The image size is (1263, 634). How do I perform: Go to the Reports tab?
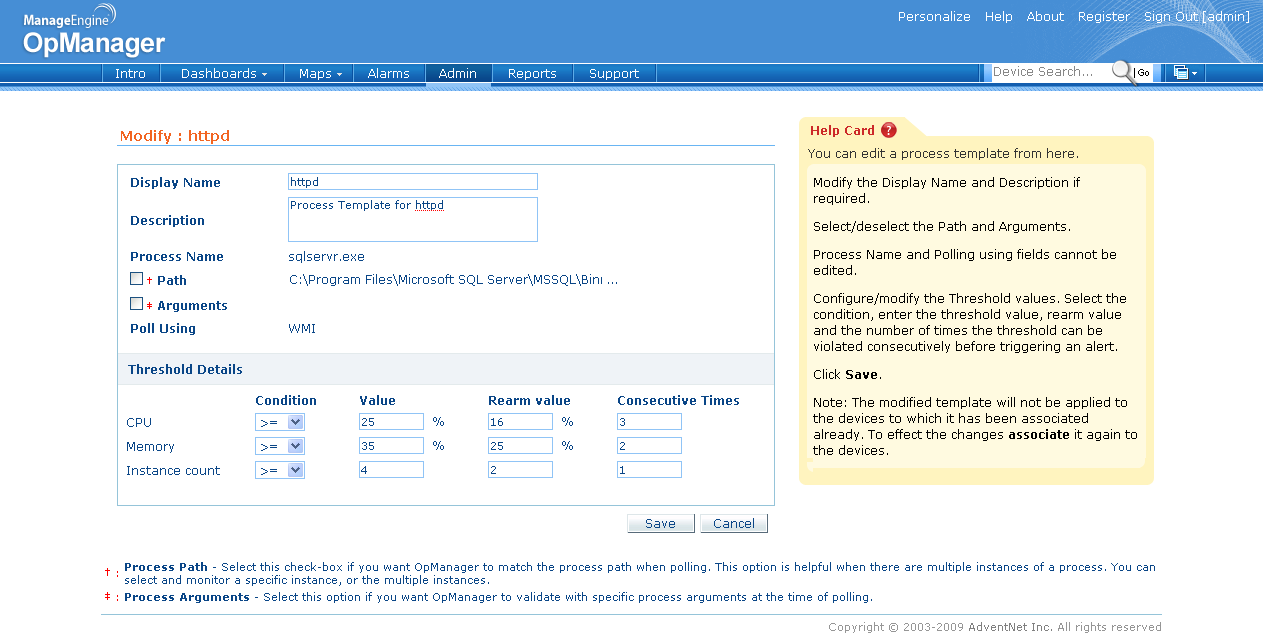click(532, 74)
